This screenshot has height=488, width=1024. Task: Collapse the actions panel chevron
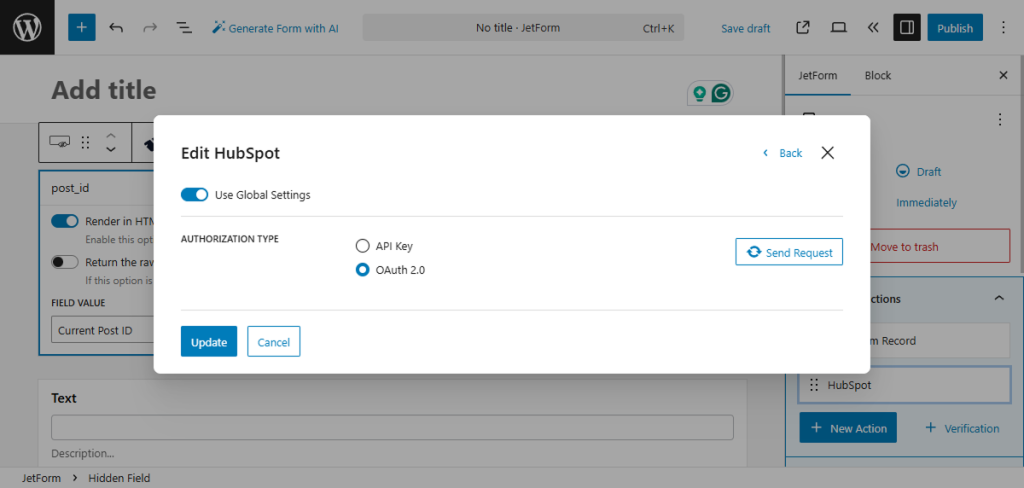(x=999, y=299)
